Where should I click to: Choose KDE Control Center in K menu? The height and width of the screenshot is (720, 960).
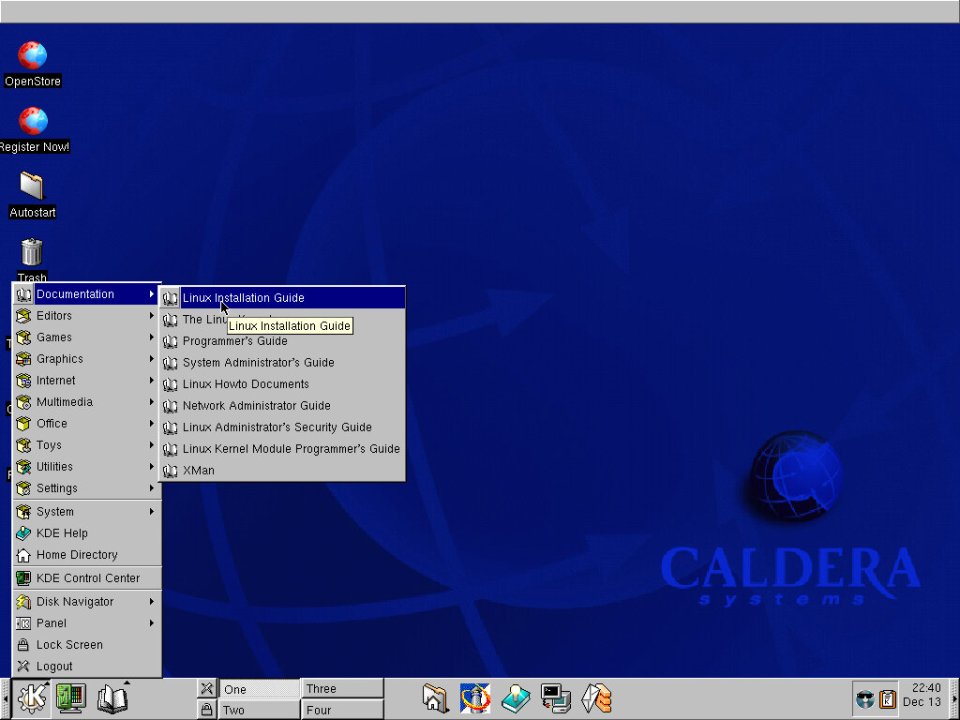(88, 578)
